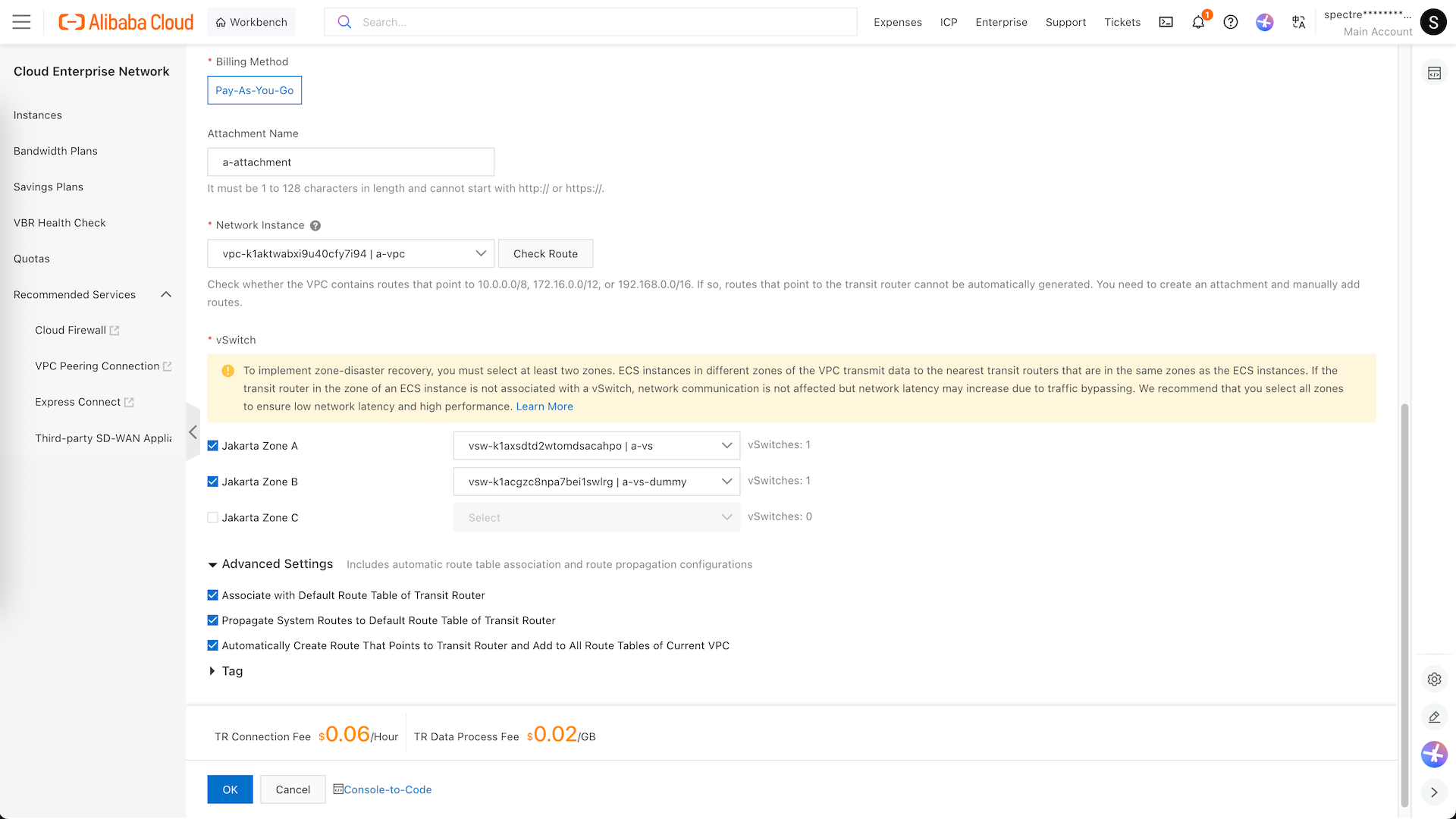Open the Learn More link
1456x819 pixels.
click(x=544, y=406)
